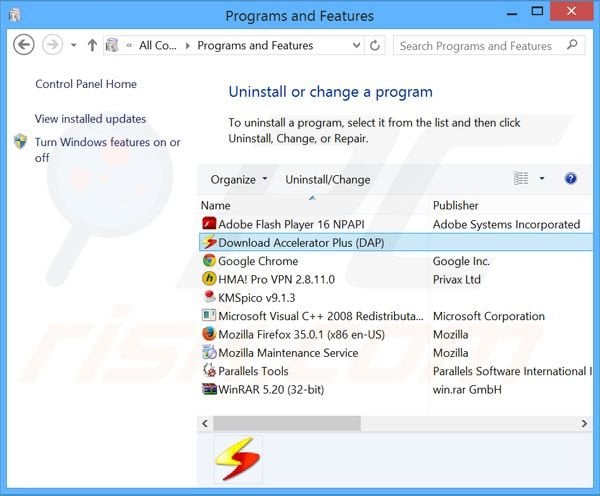Expand the address bar history dropdown
This screenshot has height=496, width=600.
pyautogui.click(x=356, y=45)
